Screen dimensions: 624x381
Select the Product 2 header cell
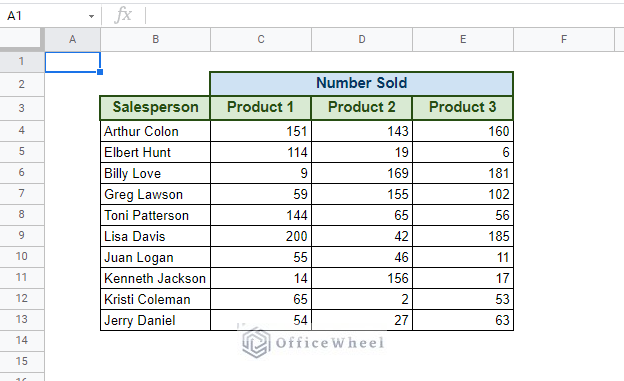361,107
